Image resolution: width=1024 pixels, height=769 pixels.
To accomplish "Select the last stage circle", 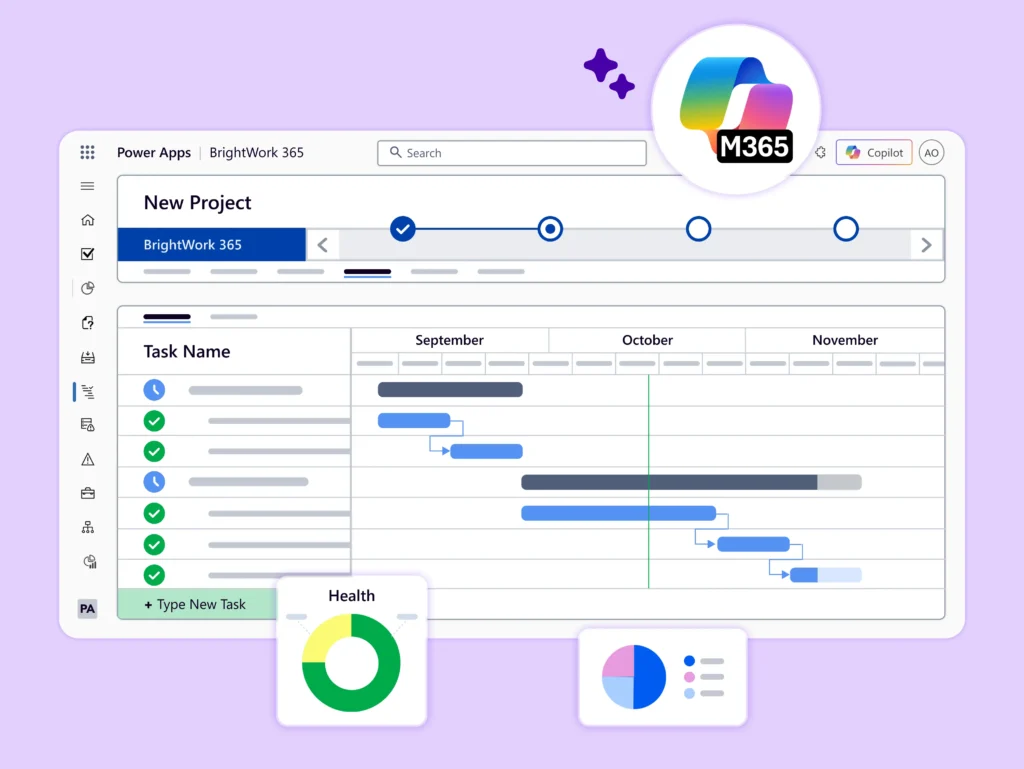I will 846,229.
